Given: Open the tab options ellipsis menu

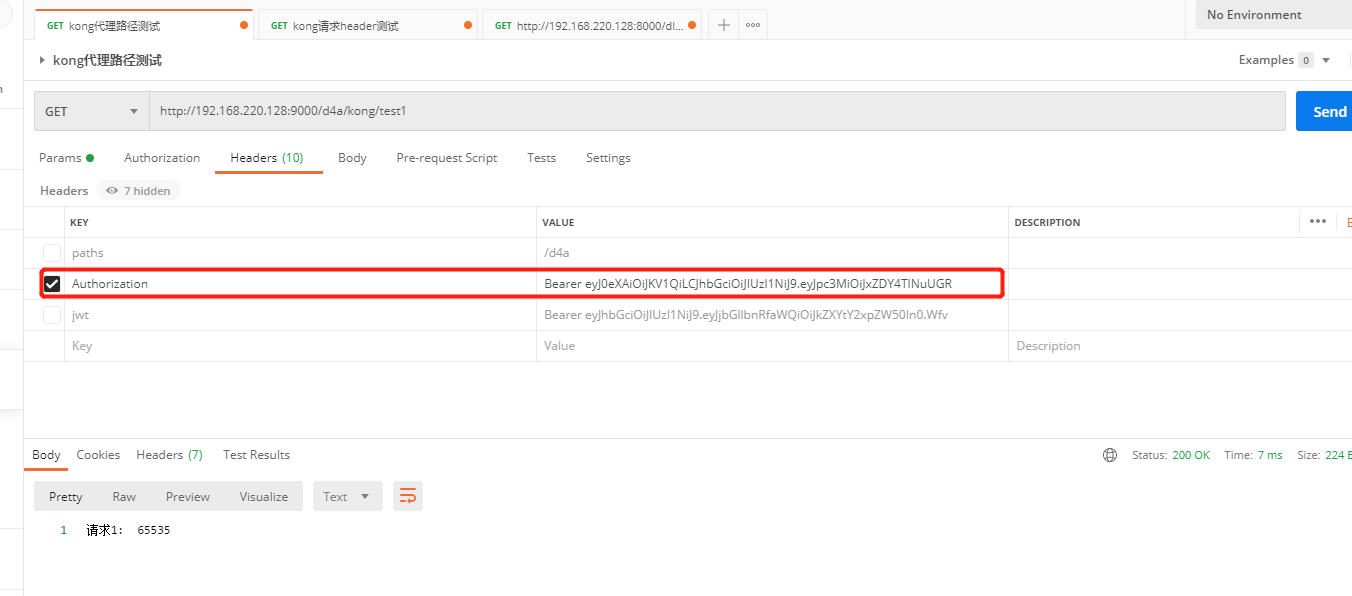Looking at the screenshot, I should click(753, 25).
